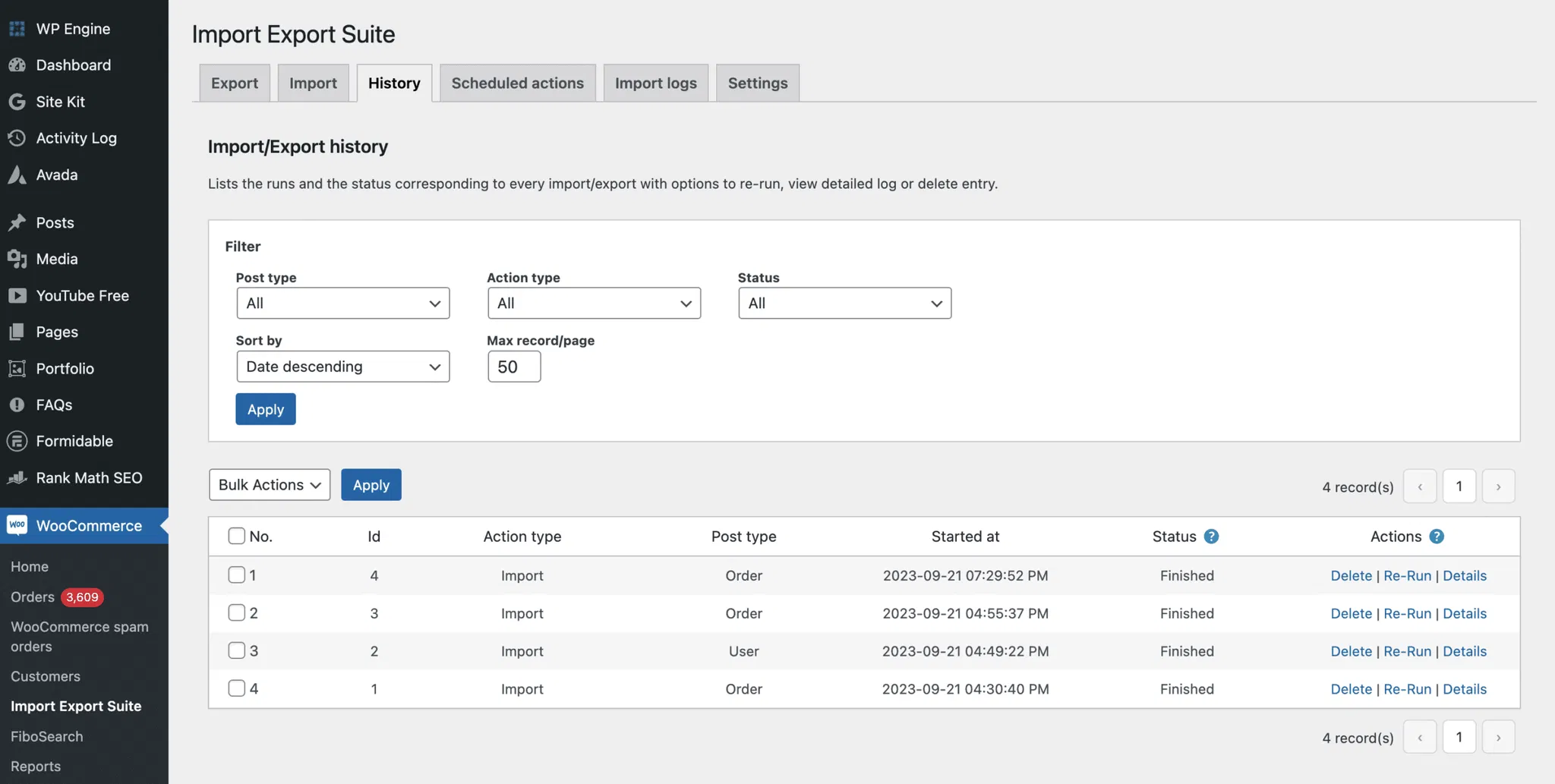Tick the checkbox for row number 1
This screenshot has width=1555, height=784.
click(236, 575)
